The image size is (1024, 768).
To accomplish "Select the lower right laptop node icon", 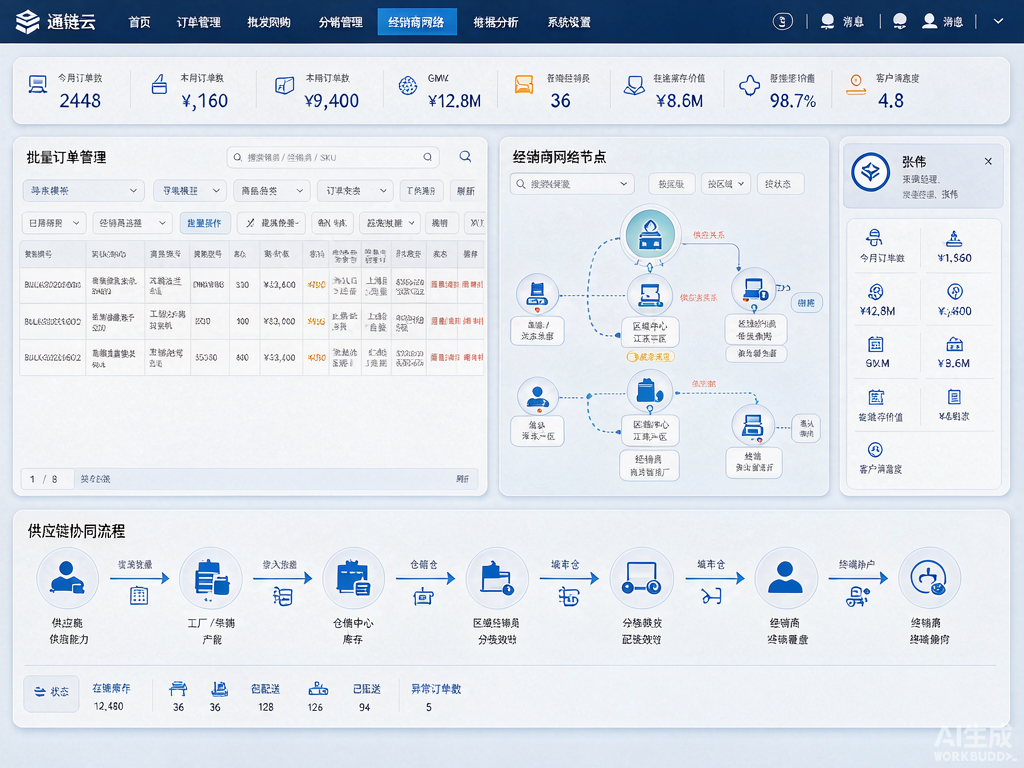I will tap(752, 426).
